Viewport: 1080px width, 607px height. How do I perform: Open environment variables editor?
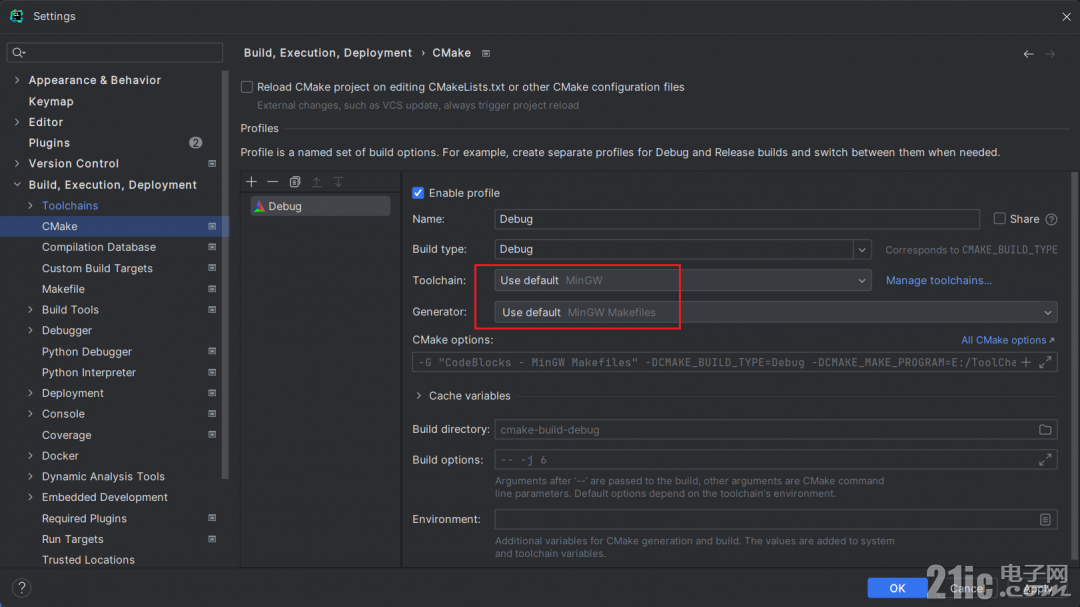1045,519
